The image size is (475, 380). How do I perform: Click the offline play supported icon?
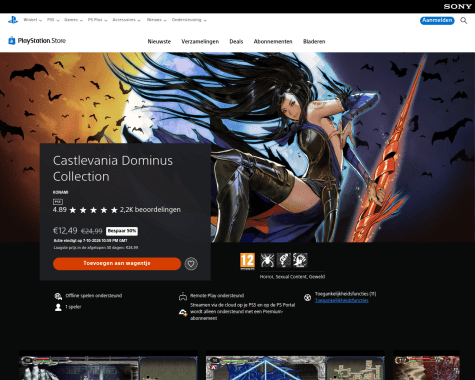[58, 296]
